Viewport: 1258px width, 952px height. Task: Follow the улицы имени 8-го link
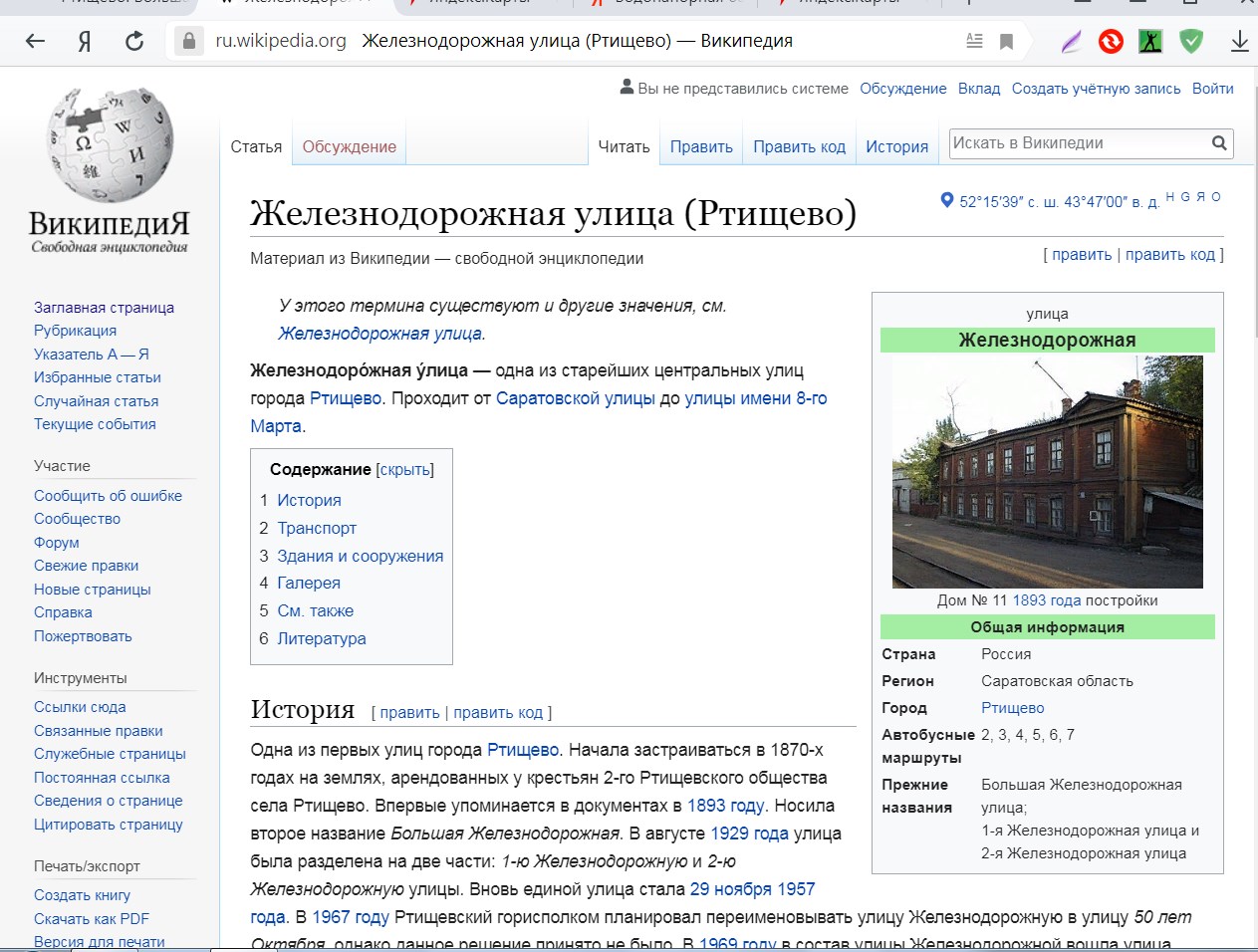pos(755,398)
